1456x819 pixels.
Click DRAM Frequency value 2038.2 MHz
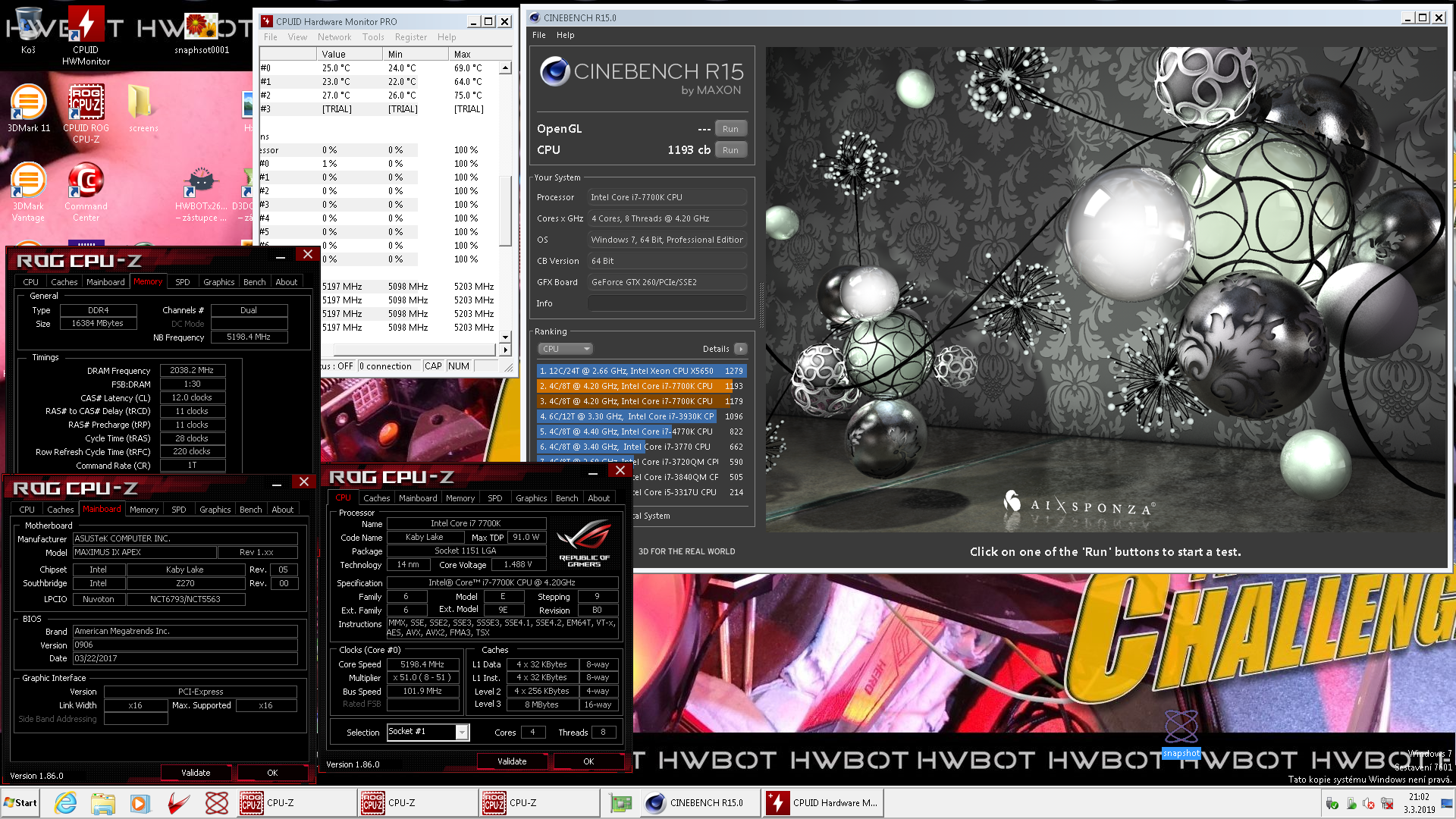pyautogui.click(x=192, y=371)
